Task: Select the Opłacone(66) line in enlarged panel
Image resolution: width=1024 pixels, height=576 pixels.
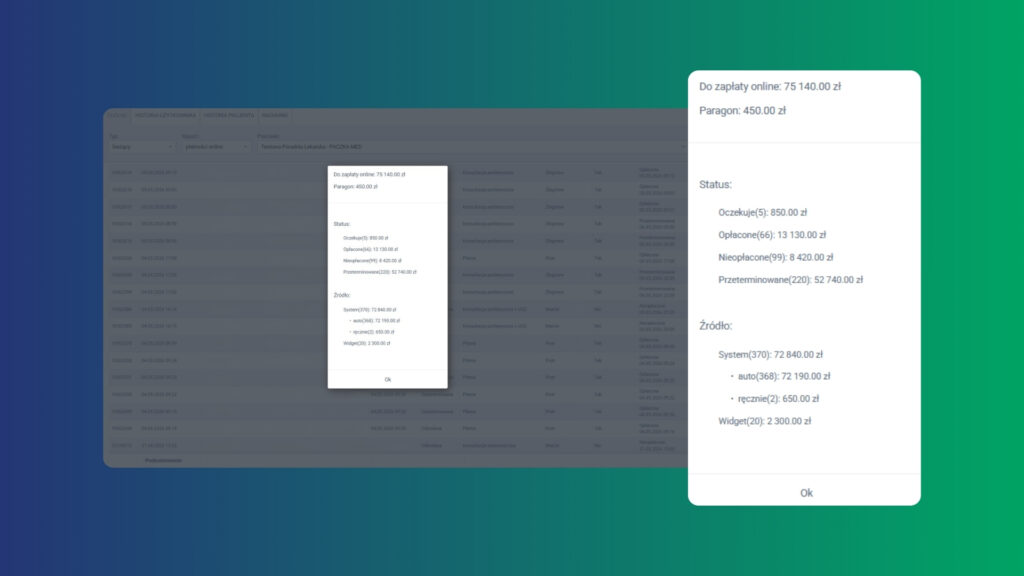Action: [x=772, y=235]
